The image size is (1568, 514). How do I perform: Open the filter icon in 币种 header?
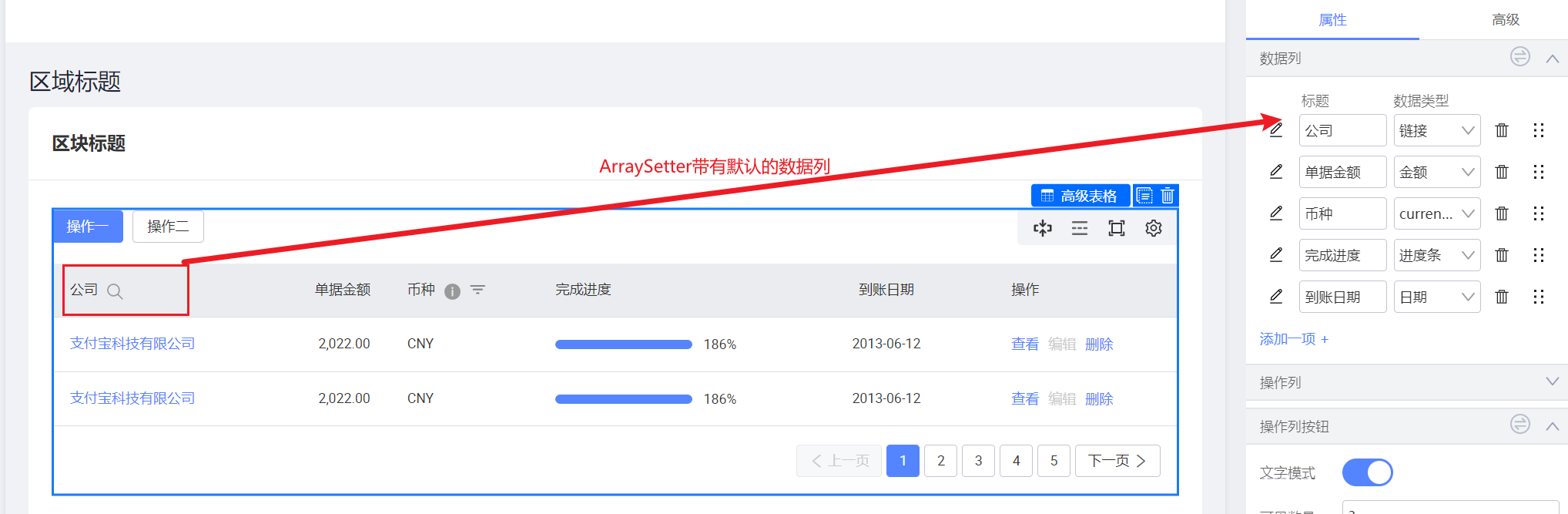click(477, 290)
